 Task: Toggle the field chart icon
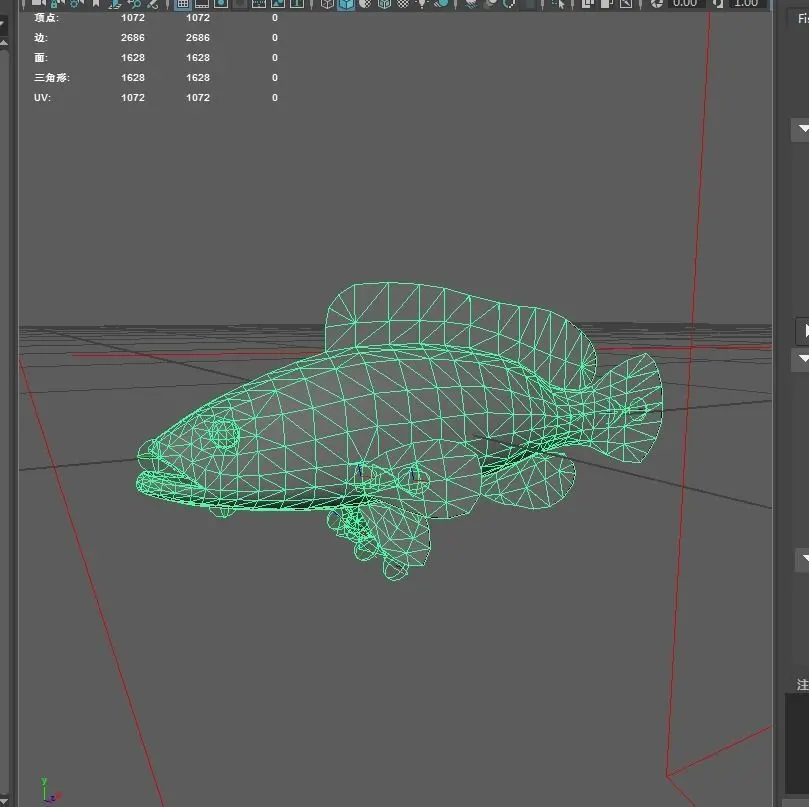(x=258, y=4)
